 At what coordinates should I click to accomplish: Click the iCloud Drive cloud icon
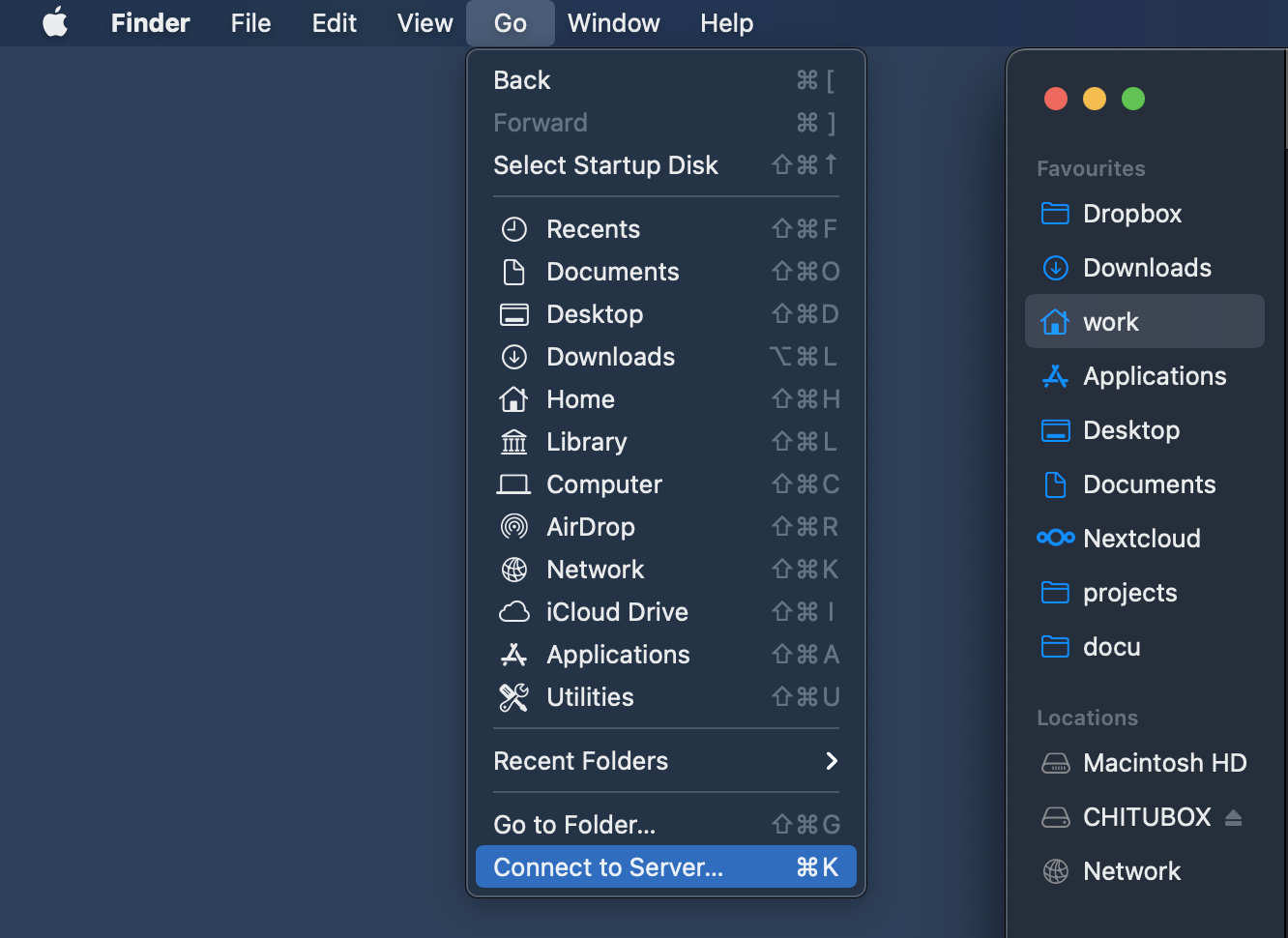pyautogui.click(x=514, y=612)
